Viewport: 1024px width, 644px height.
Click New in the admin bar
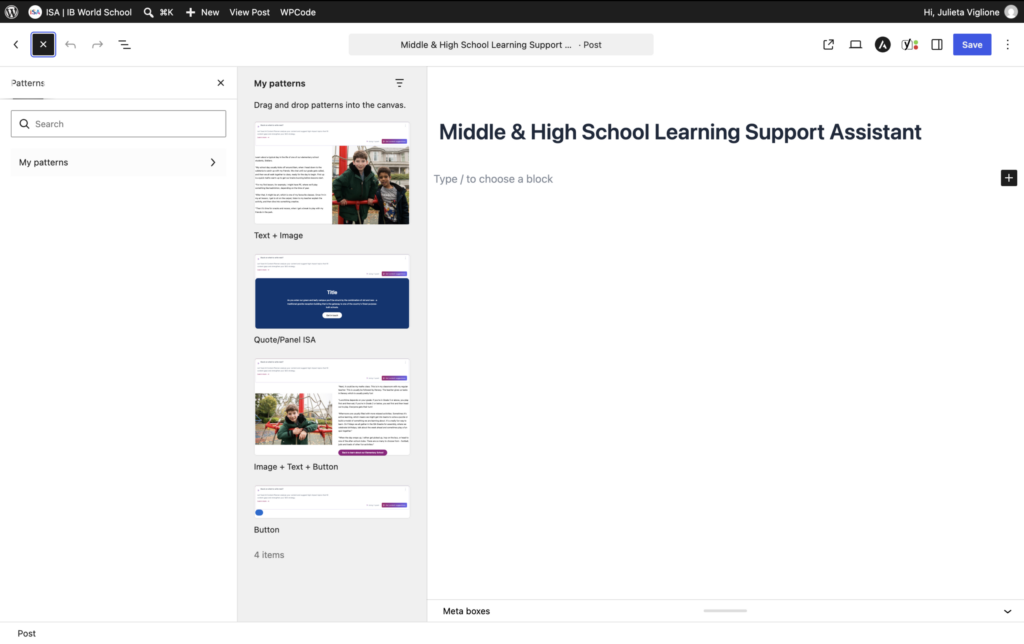(202, 12)
